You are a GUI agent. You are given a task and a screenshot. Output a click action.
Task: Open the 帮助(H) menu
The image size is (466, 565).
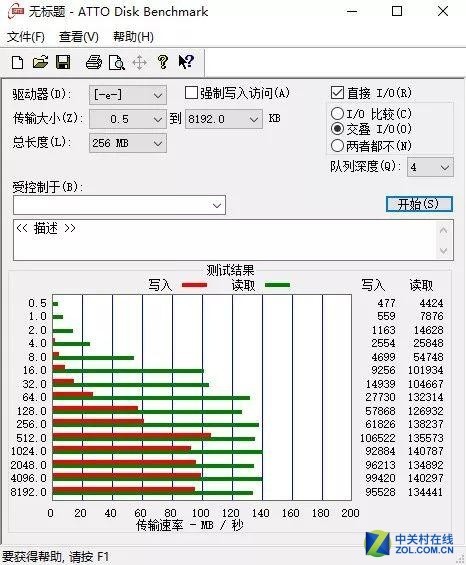133,37
